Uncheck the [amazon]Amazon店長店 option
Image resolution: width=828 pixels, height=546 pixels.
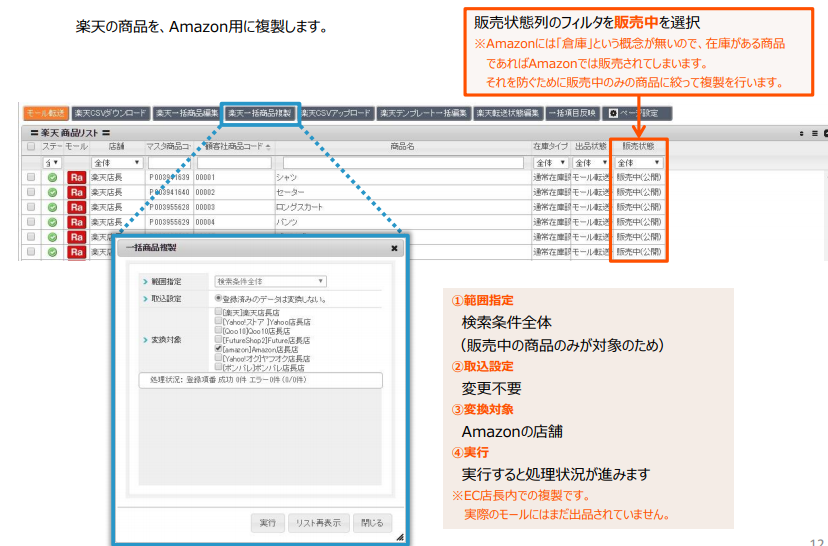pyautogui.click(x=218, y=349)
